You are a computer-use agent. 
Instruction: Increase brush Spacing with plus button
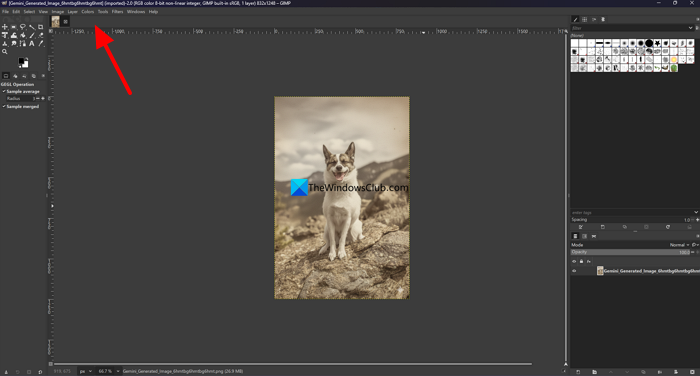pos(697,220)
